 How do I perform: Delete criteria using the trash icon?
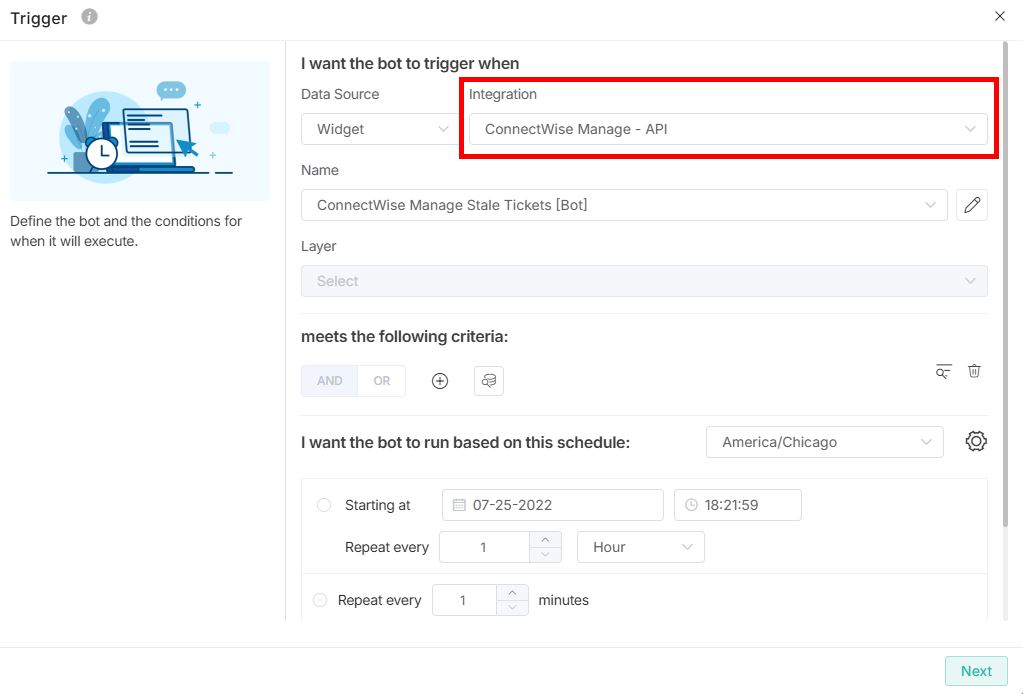click(974, 371)
